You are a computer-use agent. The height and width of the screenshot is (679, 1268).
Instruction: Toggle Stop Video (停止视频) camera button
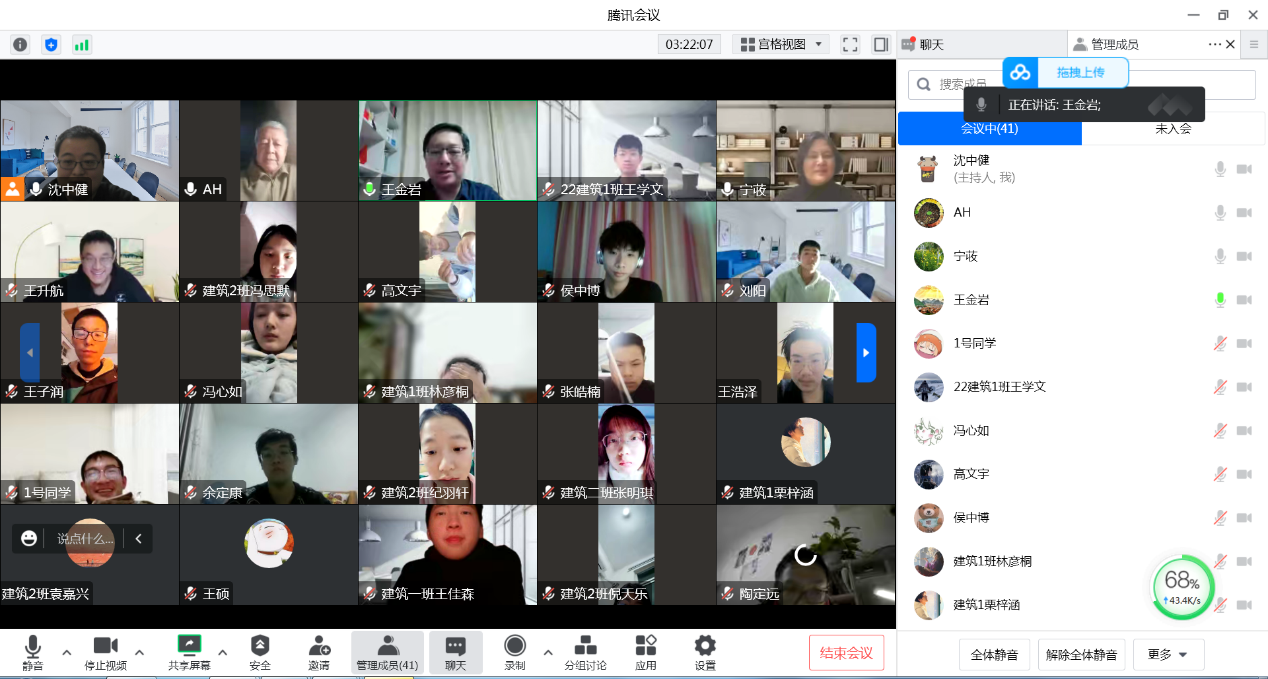[105, 646]
